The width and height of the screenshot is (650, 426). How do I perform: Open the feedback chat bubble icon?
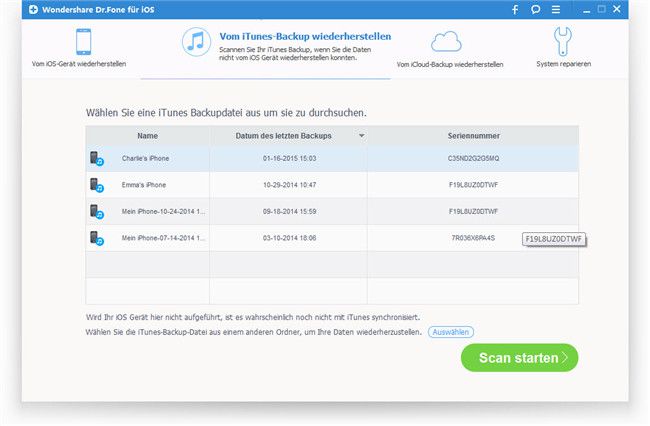pos(536,10)
